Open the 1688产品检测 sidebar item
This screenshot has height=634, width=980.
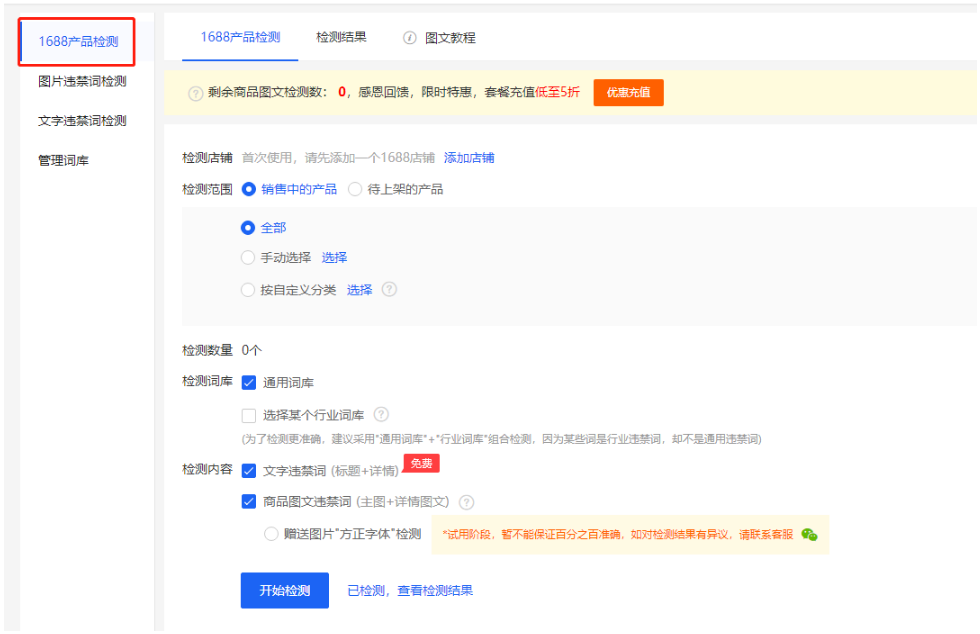[78, 41]
